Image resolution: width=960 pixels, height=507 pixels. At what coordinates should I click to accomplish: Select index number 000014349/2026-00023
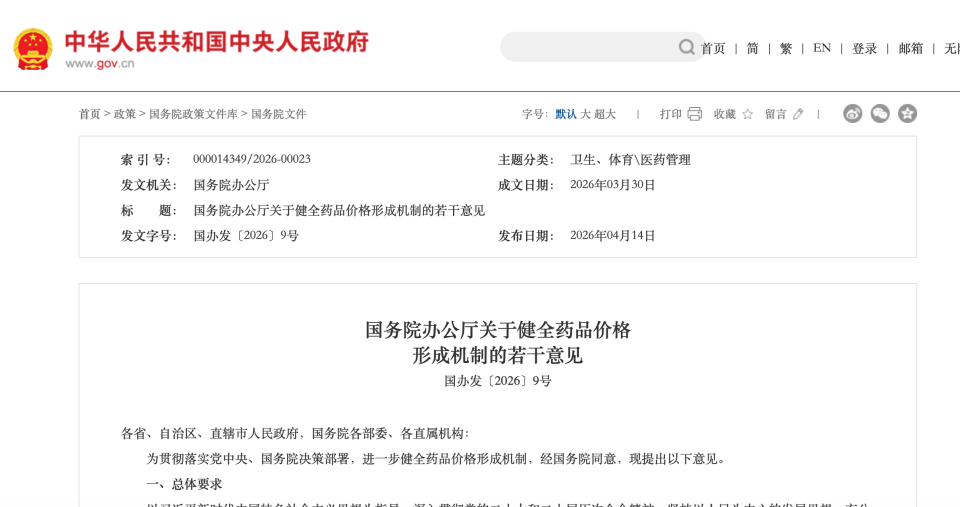click(252, 159)
